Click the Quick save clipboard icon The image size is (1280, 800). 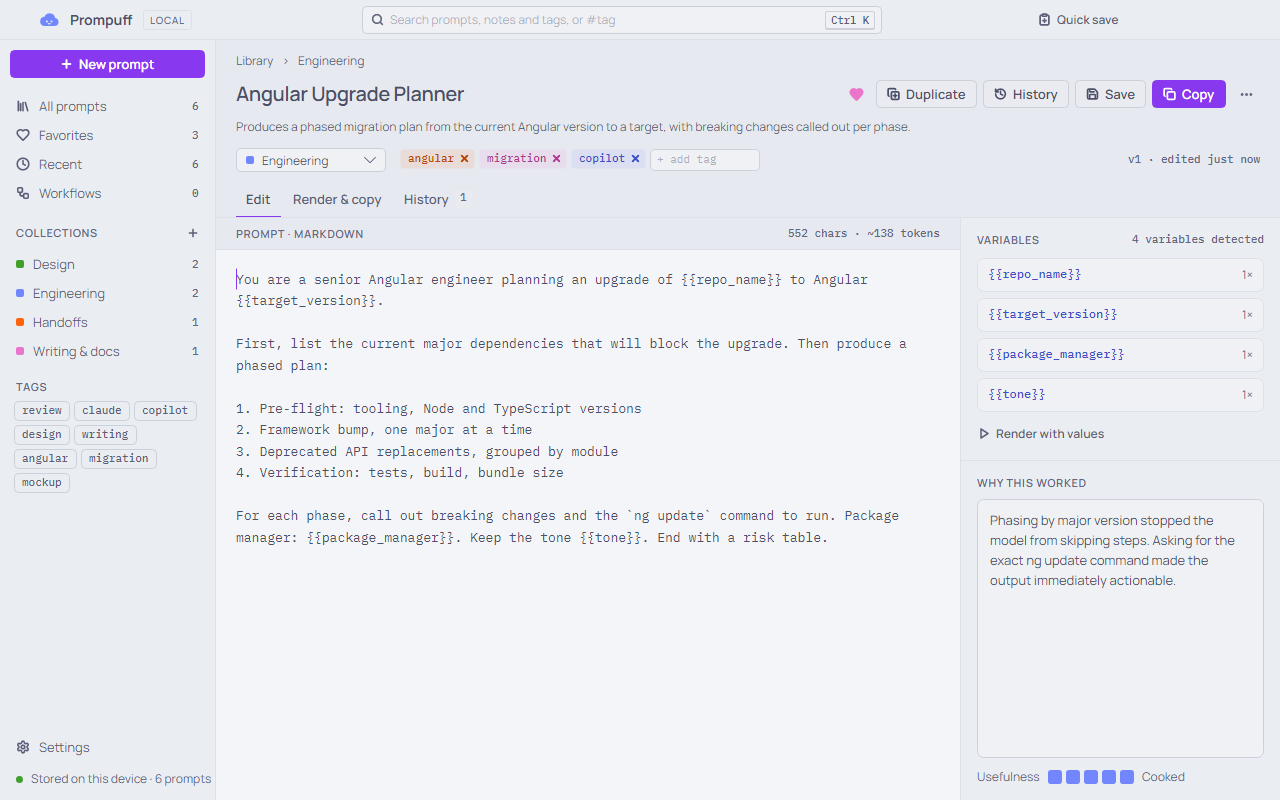point(1044,20)
